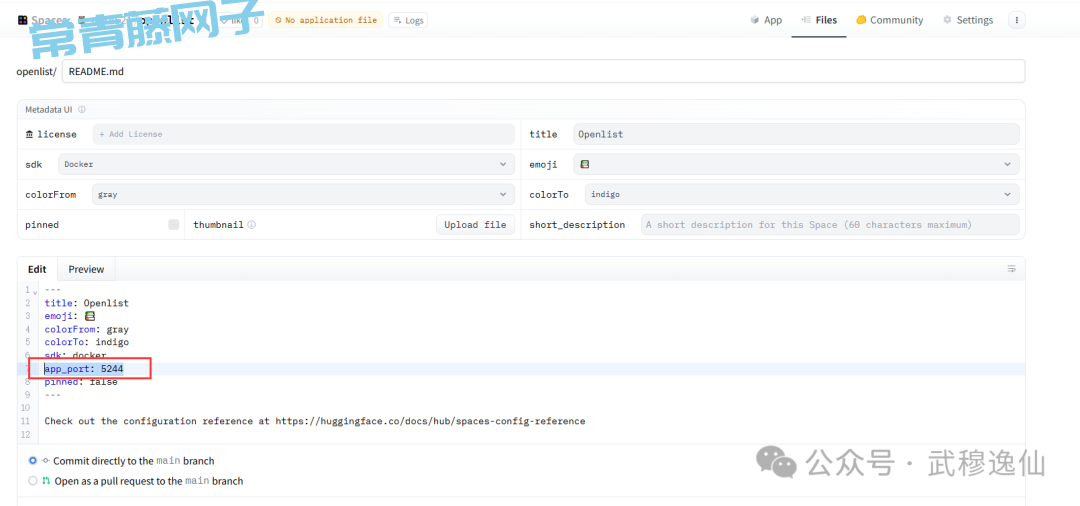Click the Metadata UI info icon
This screenshot has height=506, width=1080.
(82, 110)
